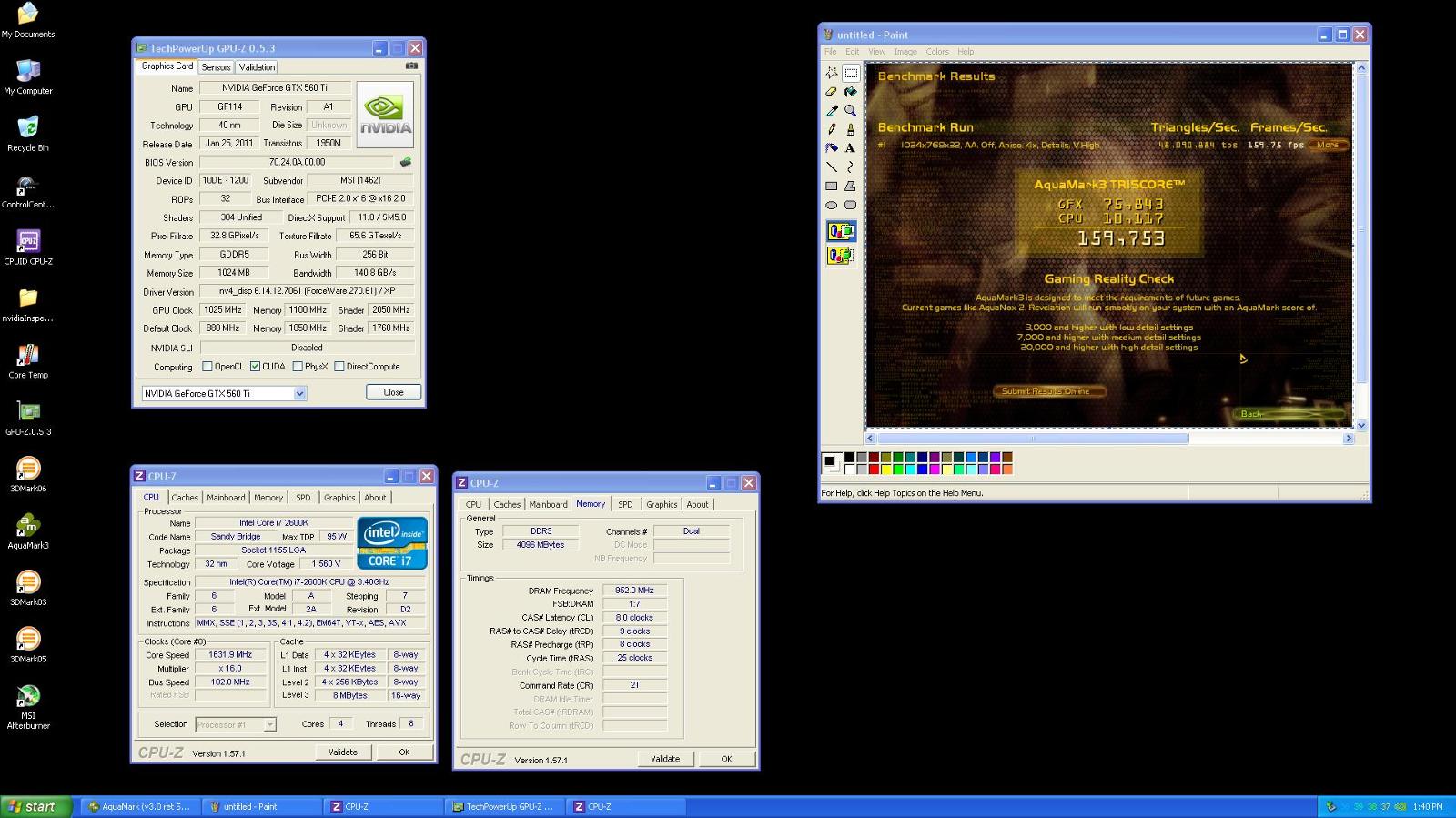Click Validate in the right CPU-Z window

coord(664,759)
